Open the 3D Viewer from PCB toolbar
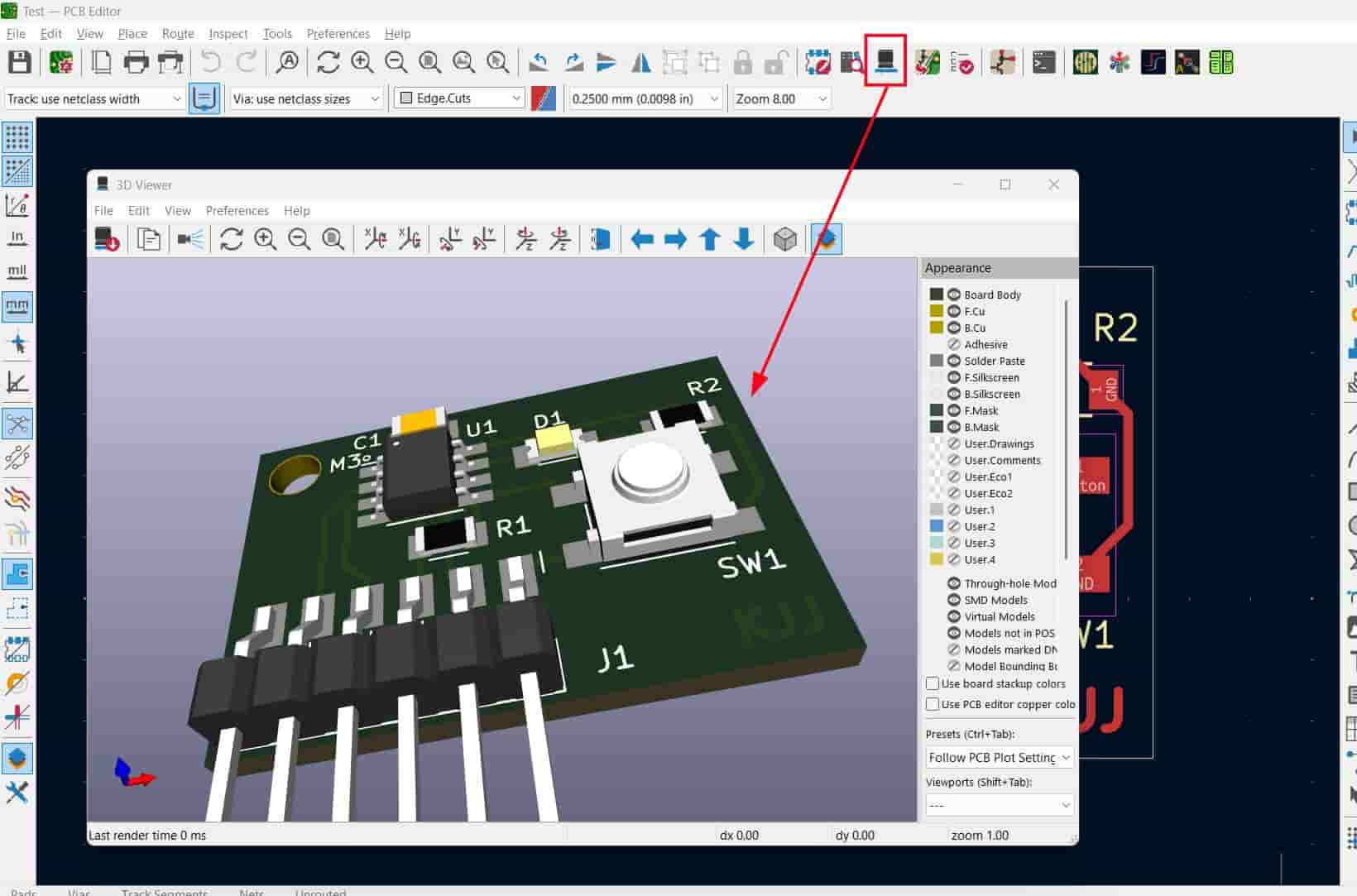The image size is (1357, 896). click(885, 60)
